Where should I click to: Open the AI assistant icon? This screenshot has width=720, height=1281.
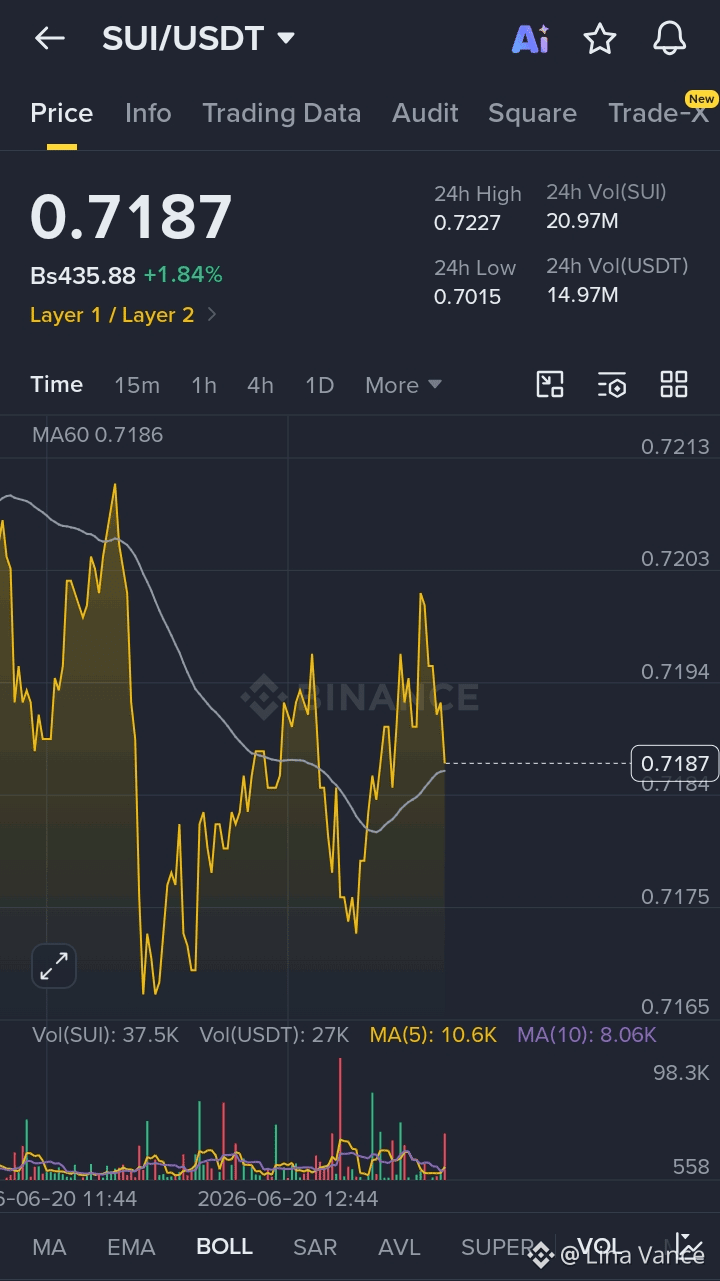point(530,39)
